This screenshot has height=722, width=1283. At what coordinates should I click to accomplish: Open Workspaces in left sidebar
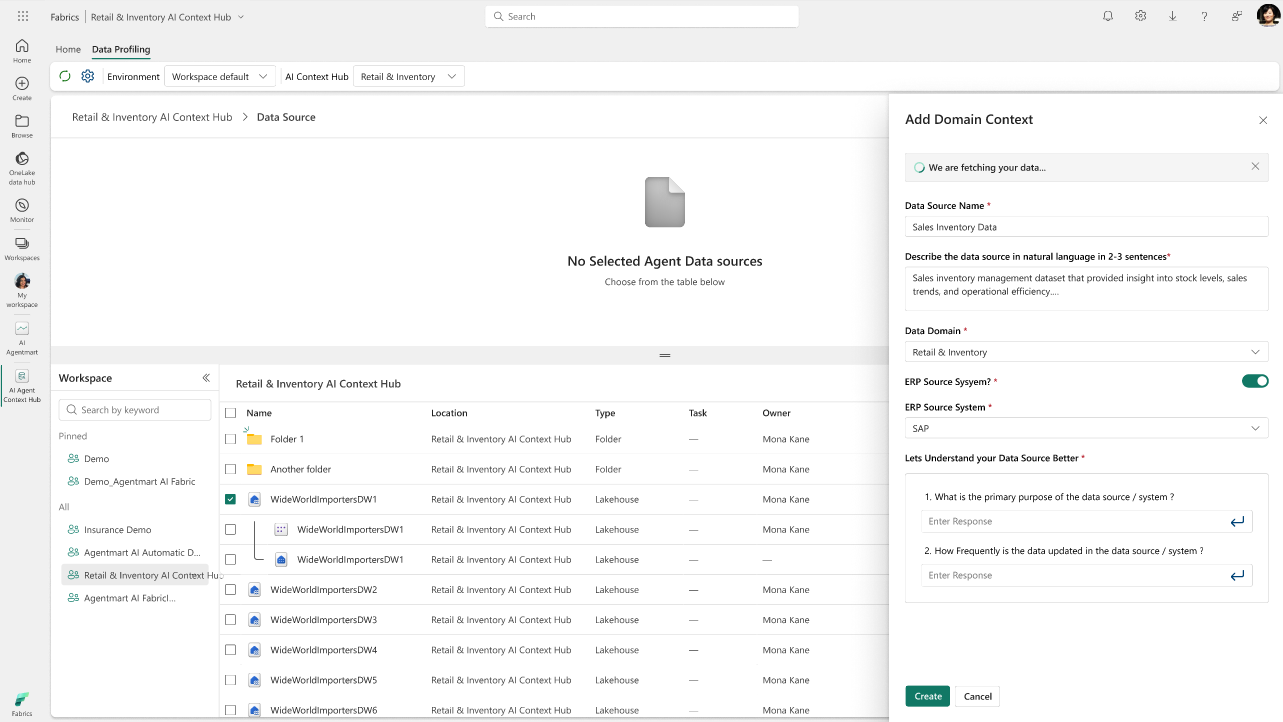point(22,249)
